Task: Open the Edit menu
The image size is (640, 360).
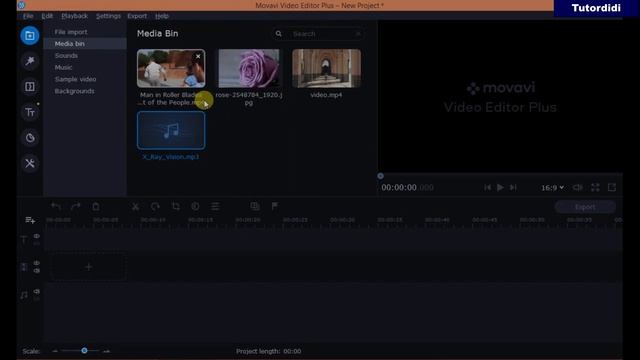Action: click(x=47, y=16)
